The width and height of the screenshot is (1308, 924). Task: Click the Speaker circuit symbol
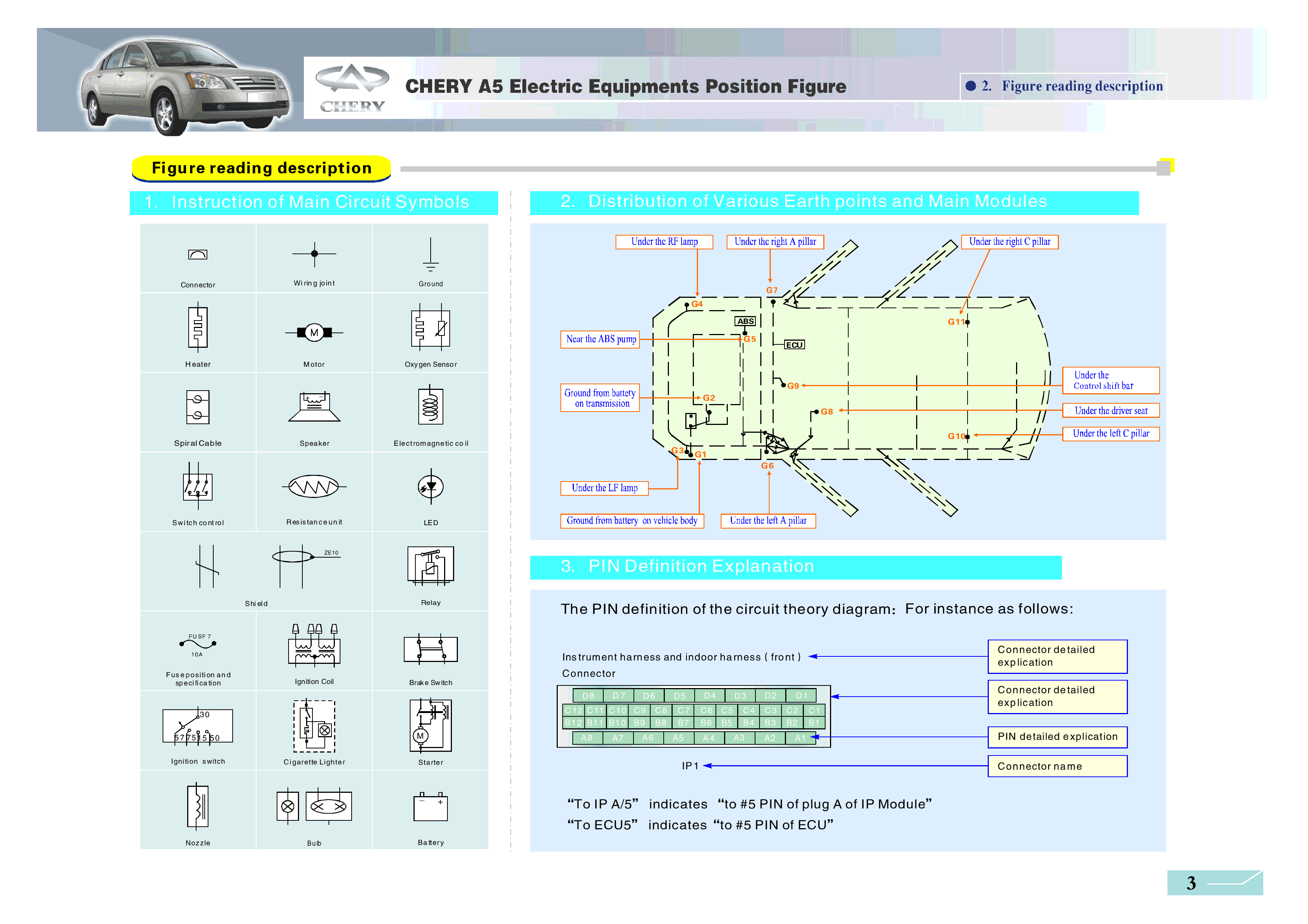(314, 407)
